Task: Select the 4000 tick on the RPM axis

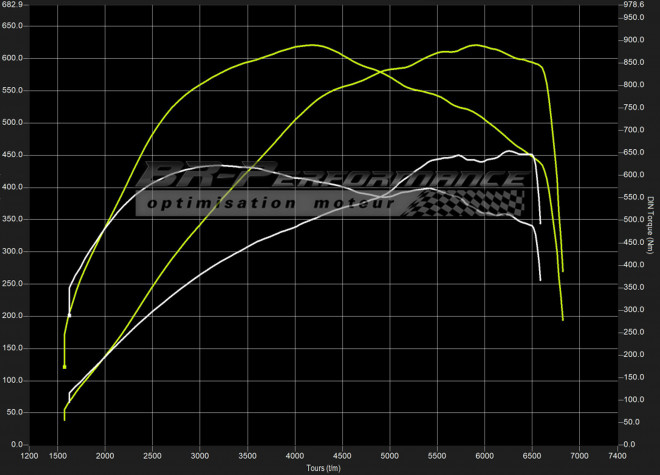Action: [x=295, y=455]
